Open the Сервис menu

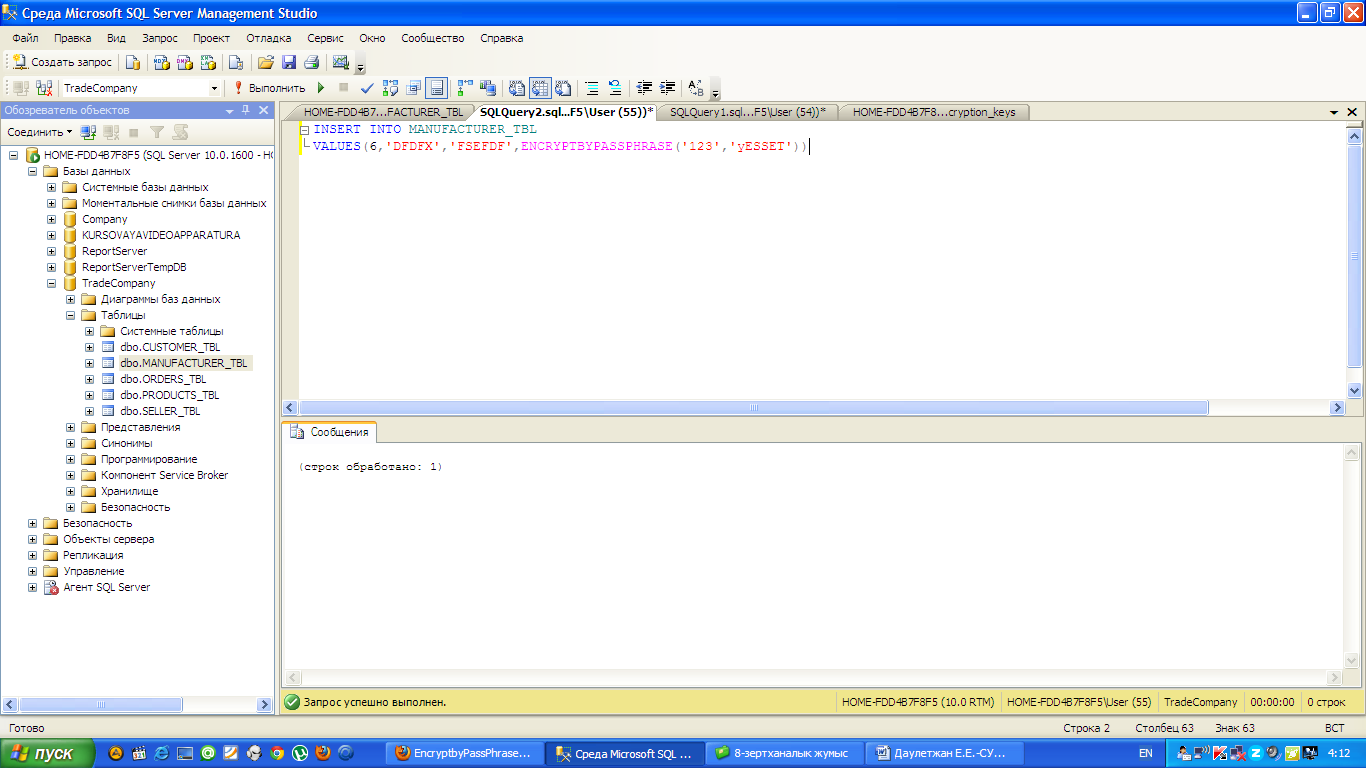click(326, 38)
